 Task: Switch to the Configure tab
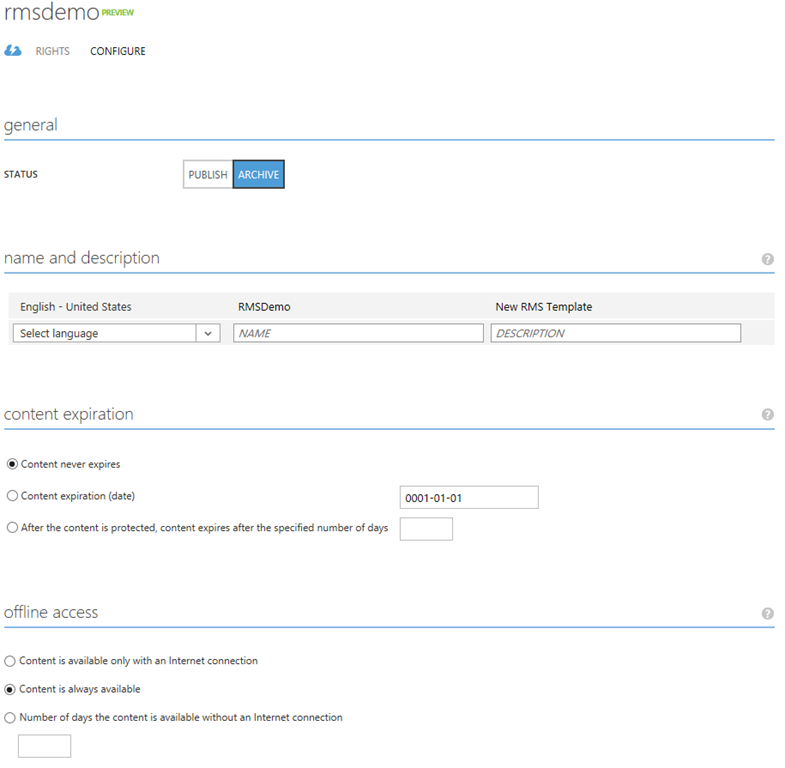pos(117,51)
